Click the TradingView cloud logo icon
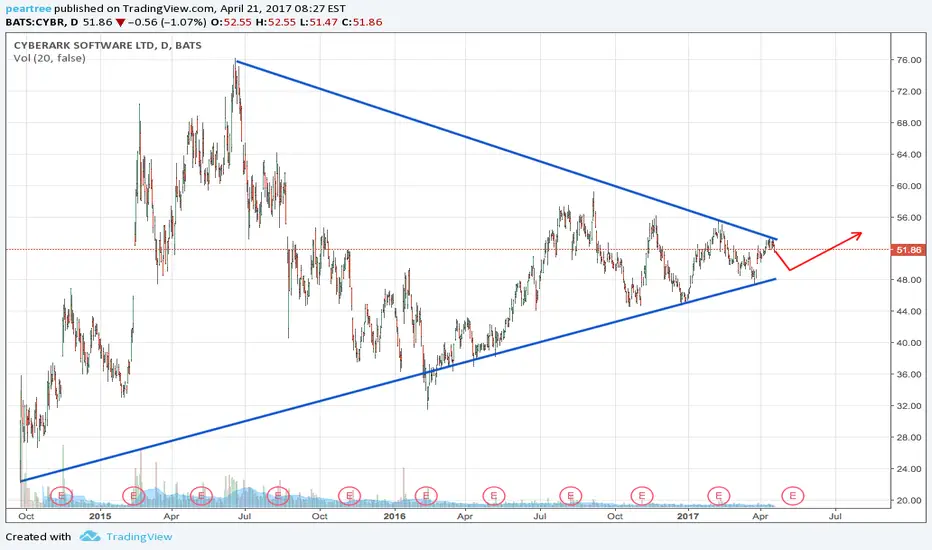Viewport: 932px width, 550px height. pyautogui.click(x=90, y=536)
